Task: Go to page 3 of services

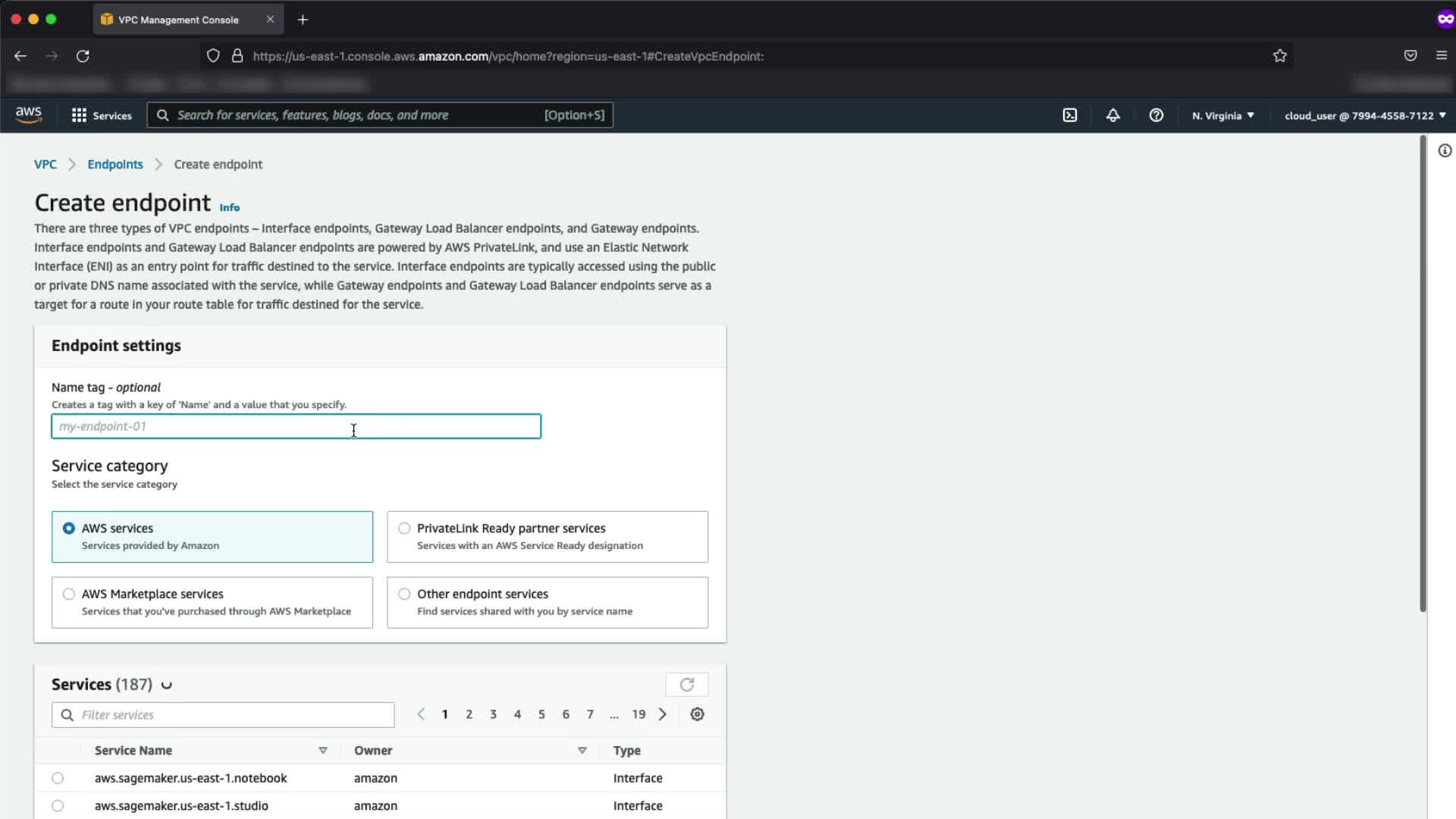Action: (493, 714)
